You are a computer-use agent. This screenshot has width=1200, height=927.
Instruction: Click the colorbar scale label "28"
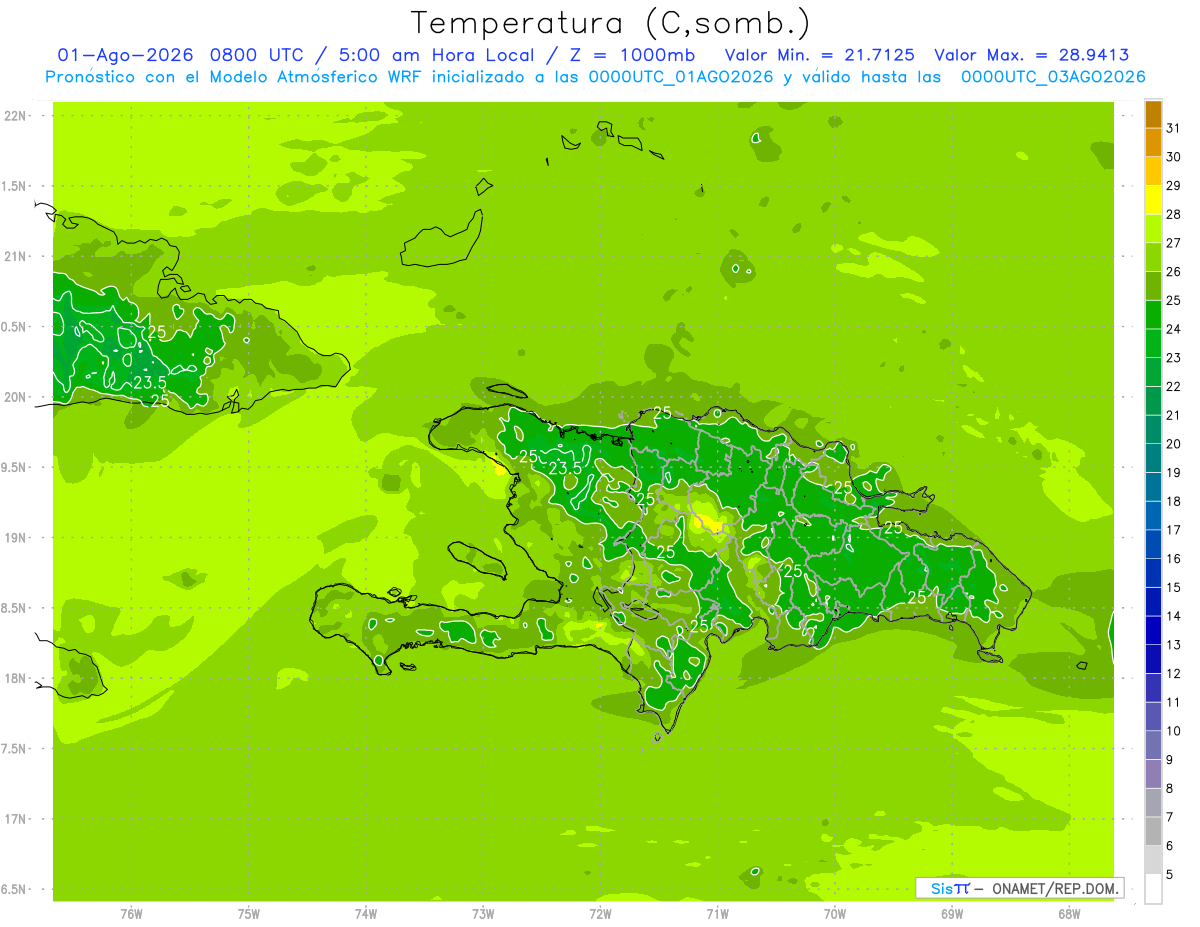point(1174,213)
